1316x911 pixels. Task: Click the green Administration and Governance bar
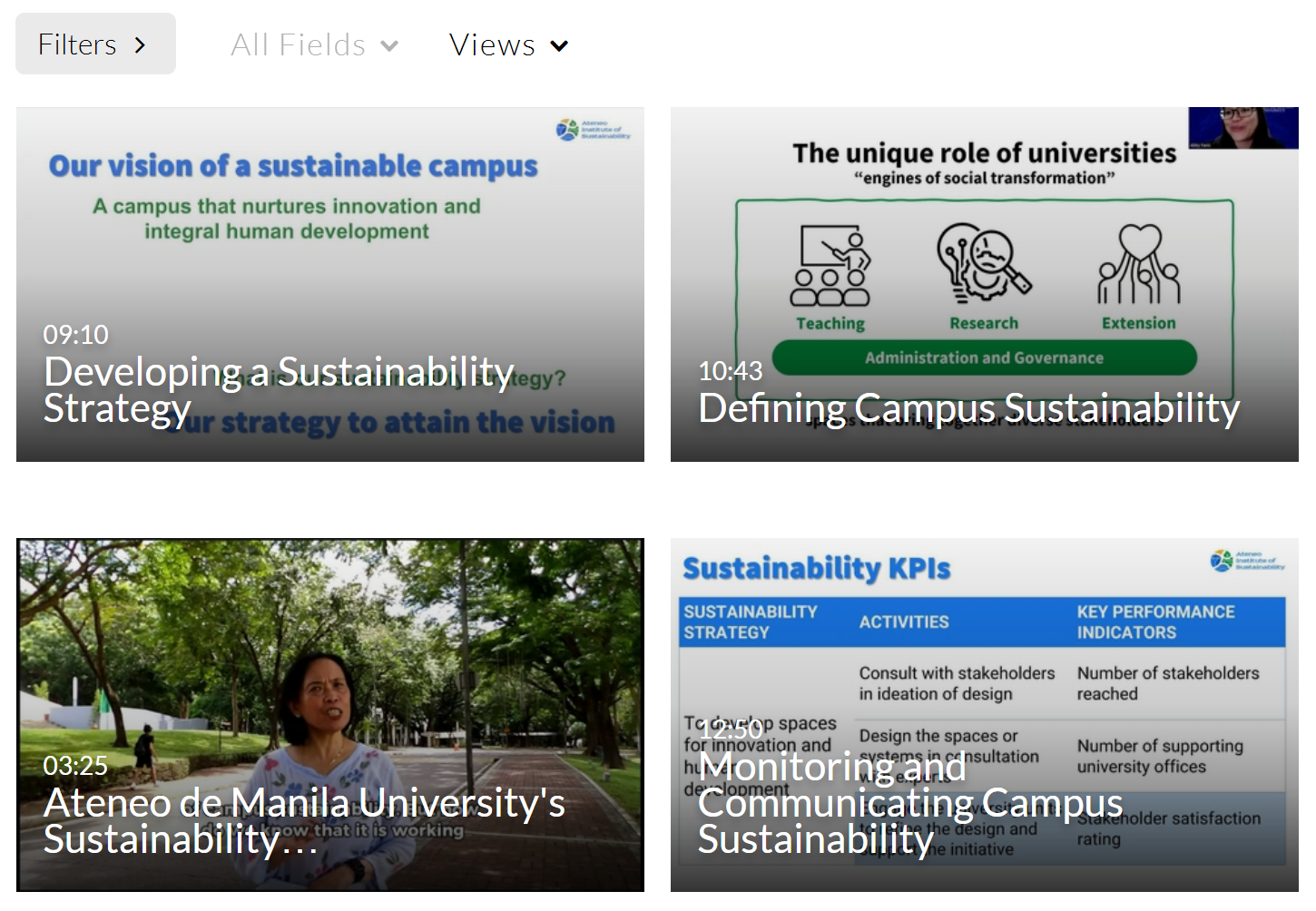(x=984, y=358)
